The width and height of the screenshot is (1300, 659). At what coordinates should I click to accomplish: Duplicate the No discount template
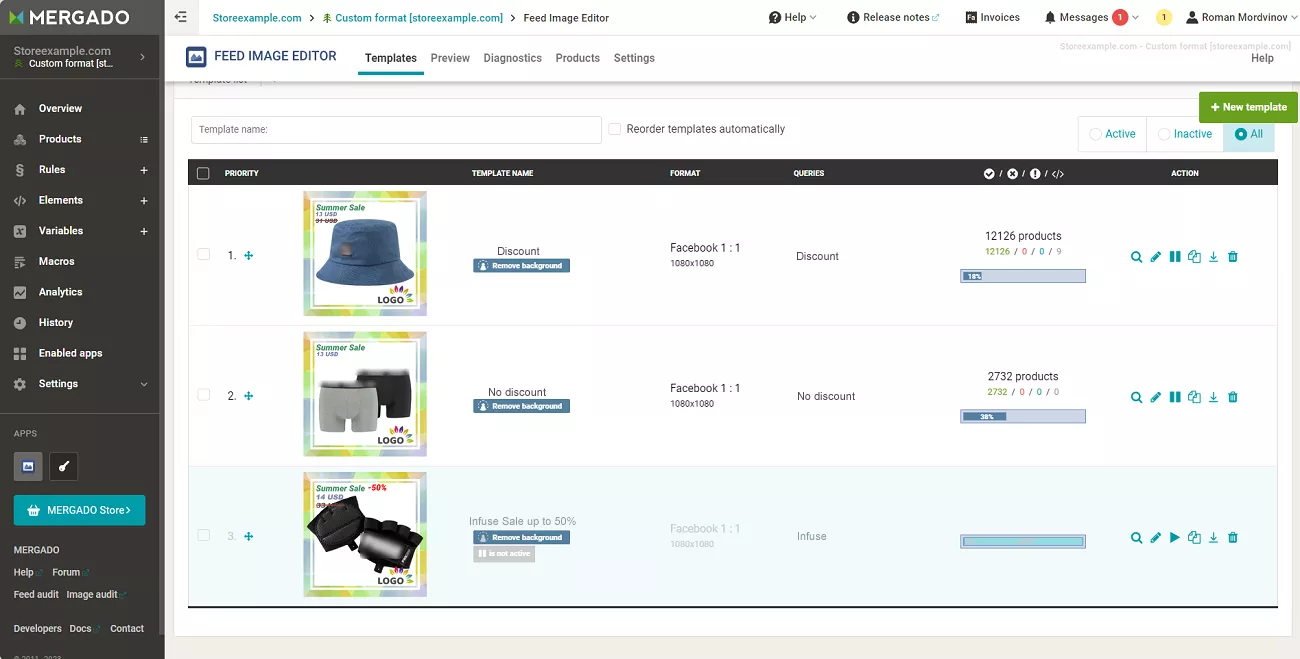1194,397
